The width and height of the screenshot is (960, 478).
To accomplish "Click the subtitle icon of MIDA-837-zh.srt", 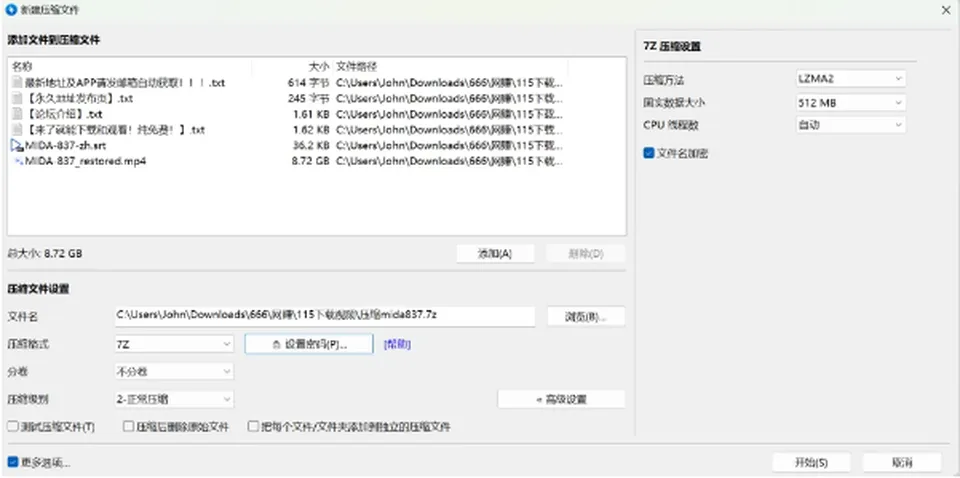I will coord(17,146).
